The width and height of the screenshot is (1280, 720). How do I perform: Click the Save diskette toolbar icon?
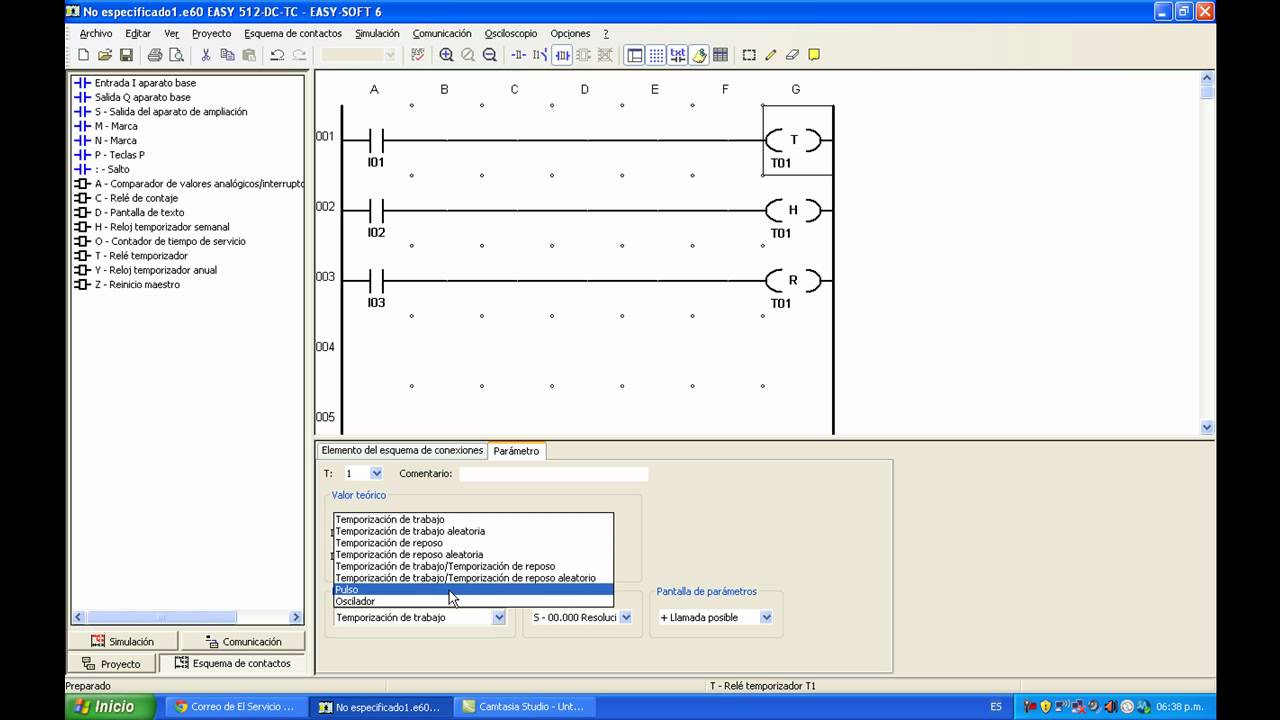click(126, 55)
